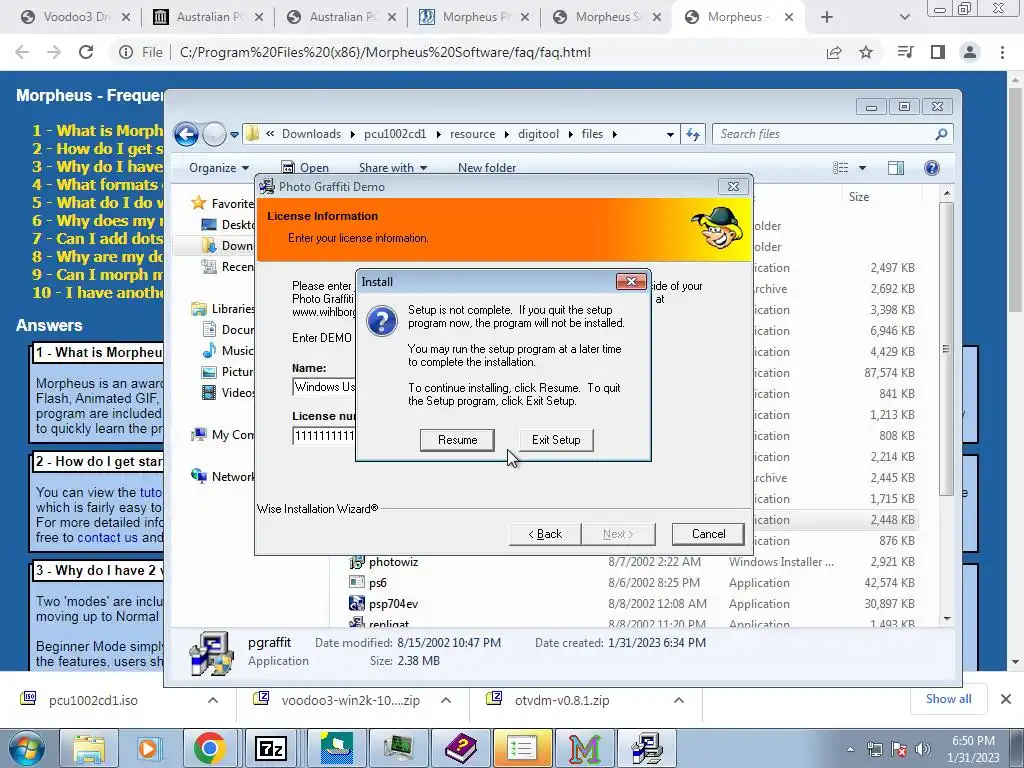Toggle the browser side panel icon
Screen dimensions: 1024x768
938,52
